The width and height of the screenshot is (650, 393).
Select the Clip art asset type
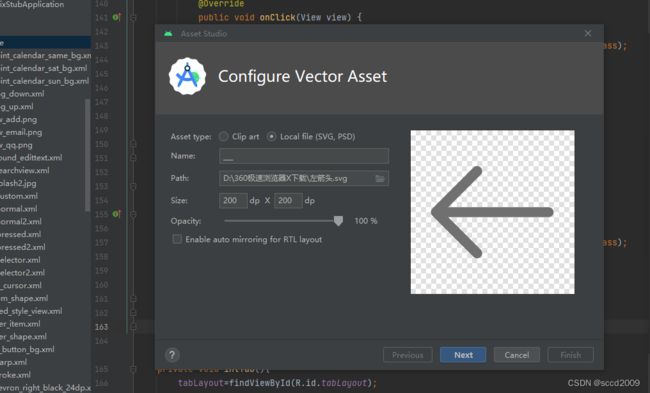223,136
